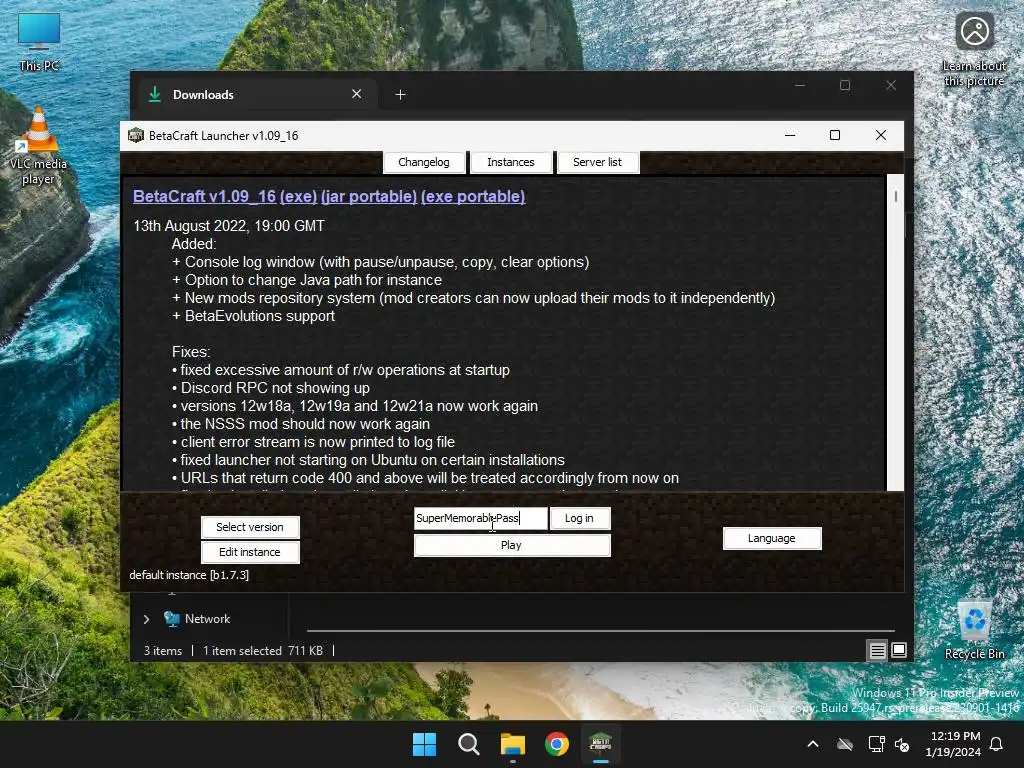Viewport: 1024px width, 768px height.
Task: Click the '13th August 2022, 19:00 GMT' text
Action: (x=229, y=226)
